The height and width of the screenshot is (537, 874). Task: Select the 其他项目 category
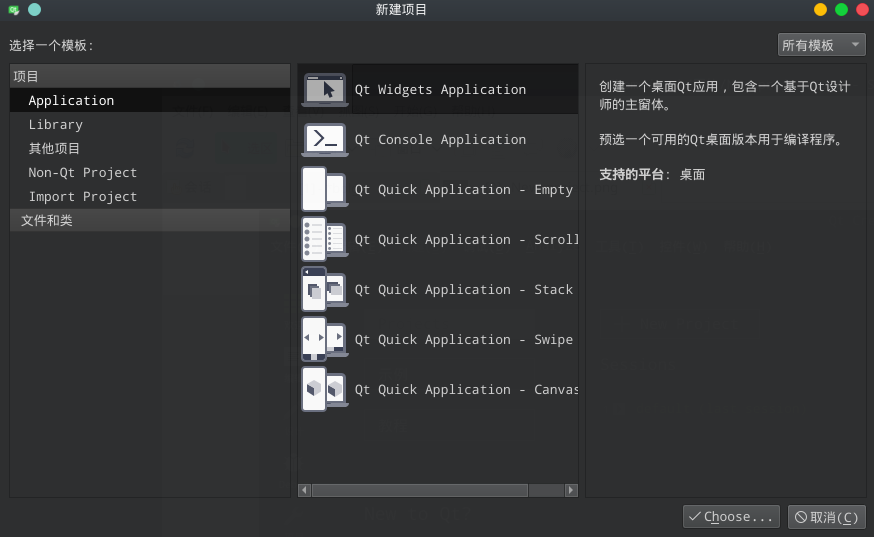pos(54,149)
